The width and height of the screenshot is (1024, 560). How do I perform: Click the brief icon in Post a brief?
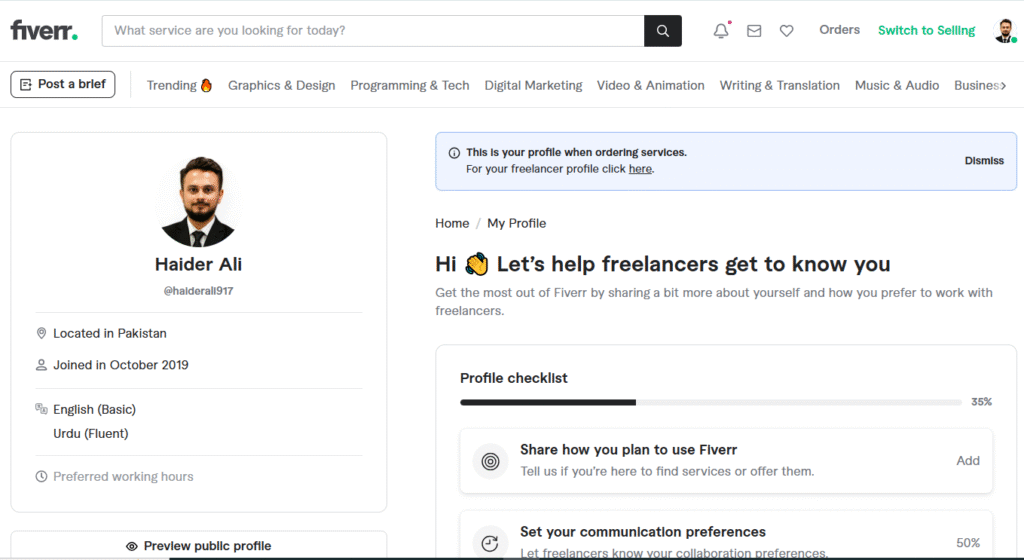point(26,84)
